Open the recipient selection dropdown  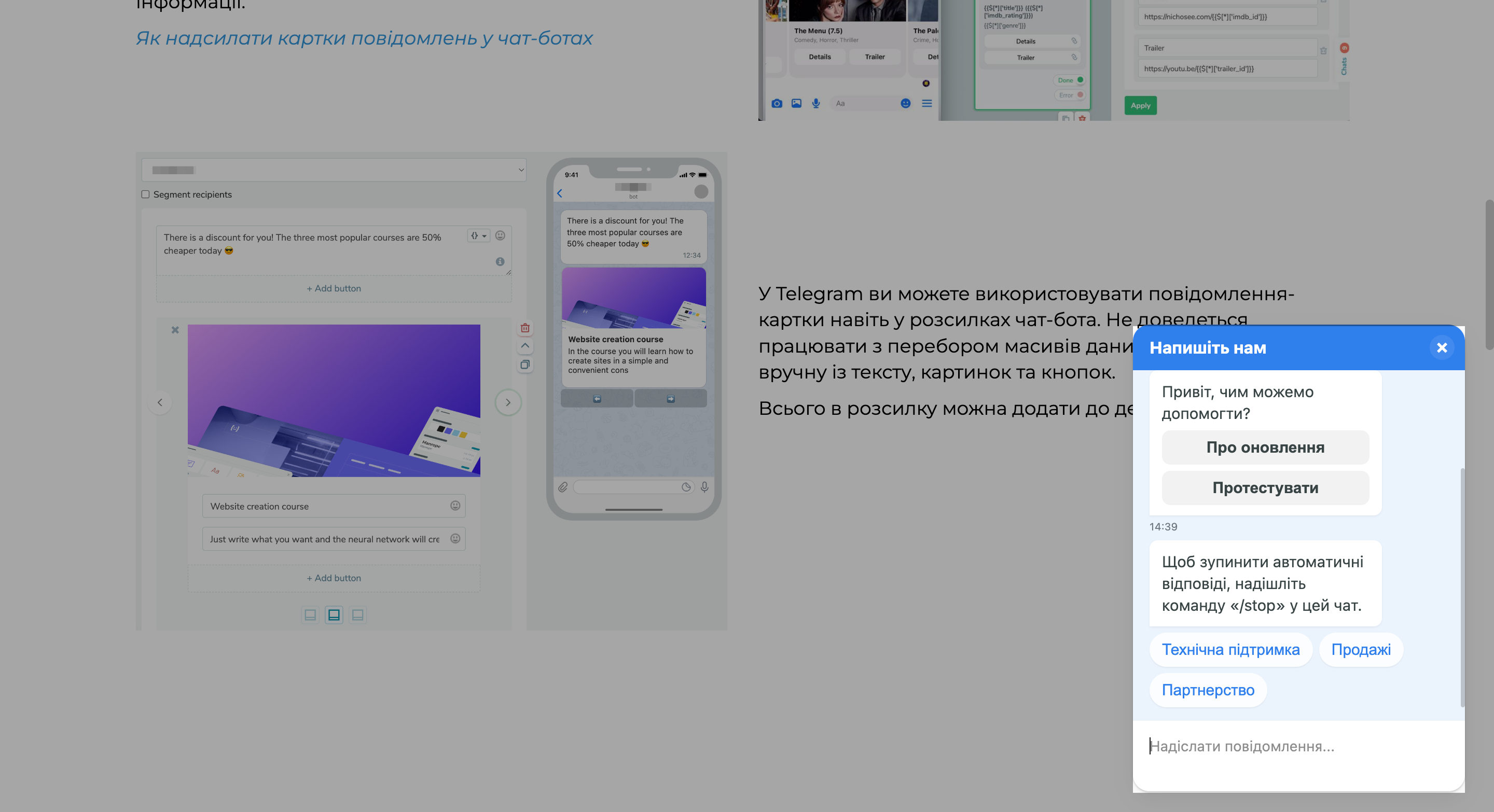click(334, 170)
